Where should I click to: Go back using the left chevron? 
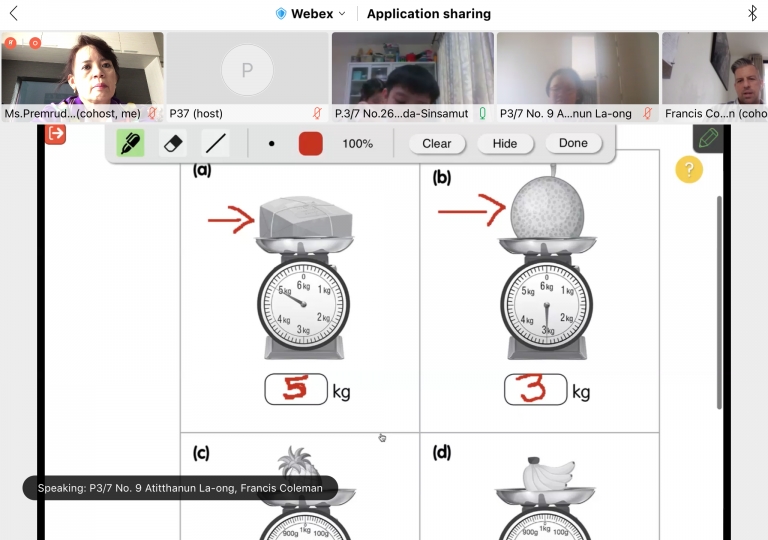(x=14, y=13)
